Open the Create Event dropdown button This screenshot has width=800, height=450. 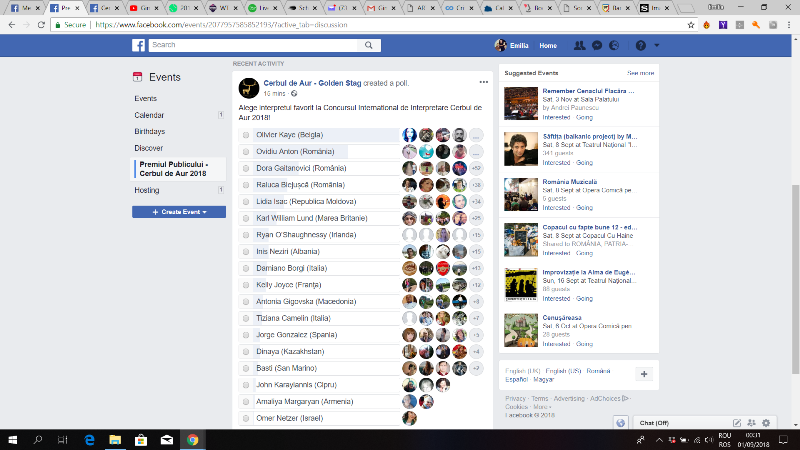point(179,212)
